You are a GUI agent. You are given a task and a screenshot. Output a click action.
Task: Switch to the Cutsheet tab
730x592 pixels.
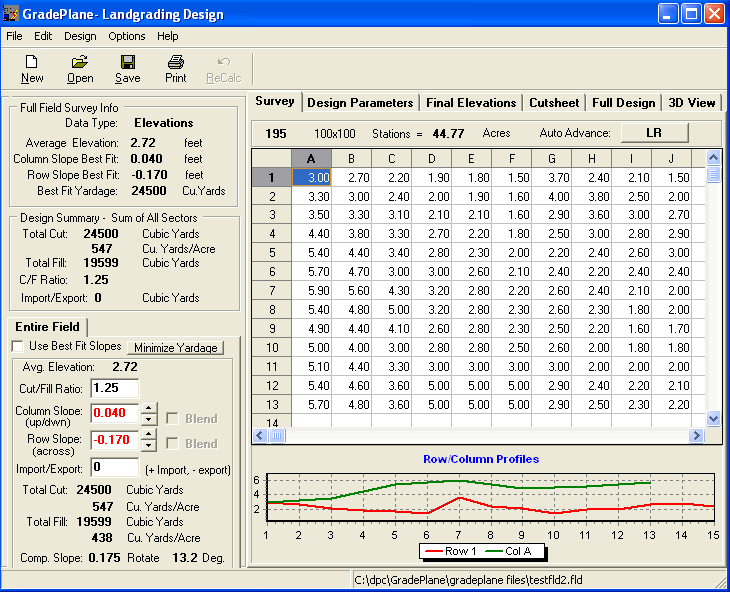pos(553,102)
